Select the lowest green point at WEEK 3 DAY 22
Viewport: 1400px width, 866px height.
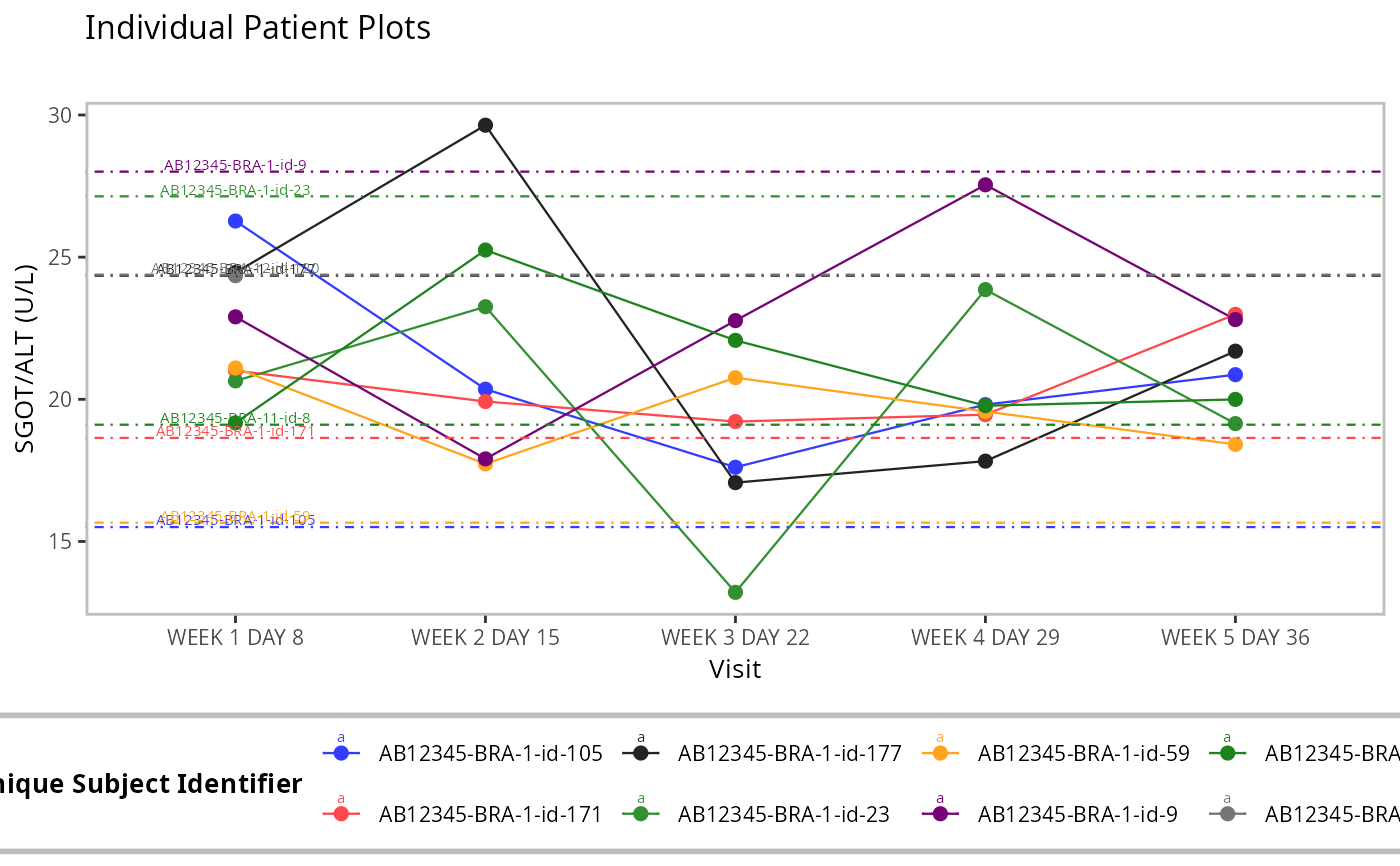click(x=735, y=592)
